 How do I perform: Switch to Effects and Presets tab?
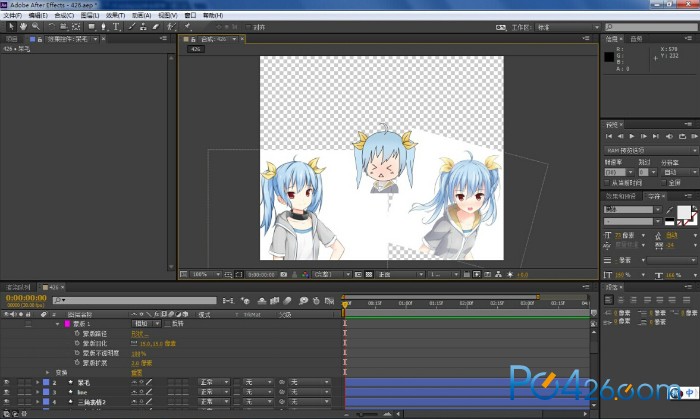[621, 196]
